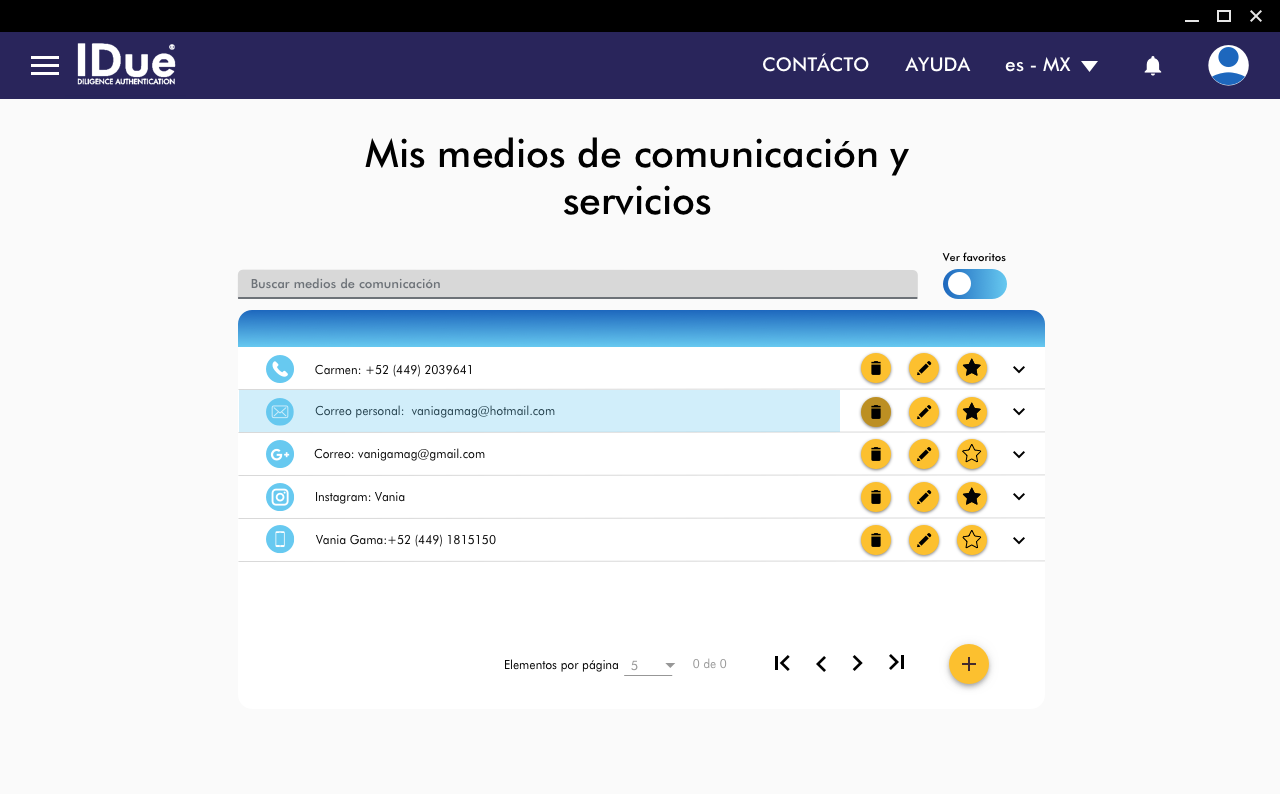Click the IDue logo in the header
Viewport: 1280px width, 794px height.
point(126,65)
